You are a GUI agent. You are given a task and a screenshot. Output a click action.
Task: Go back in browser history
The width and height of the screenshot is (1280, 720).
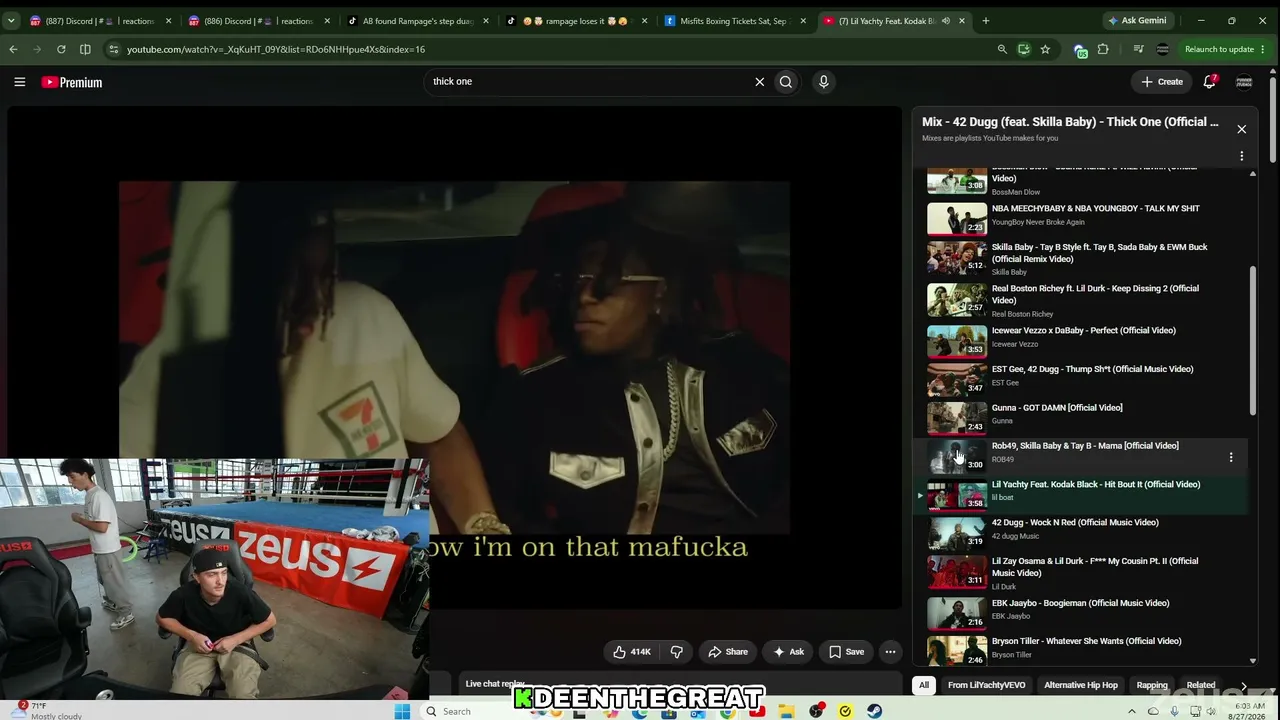tap(13, 49)
